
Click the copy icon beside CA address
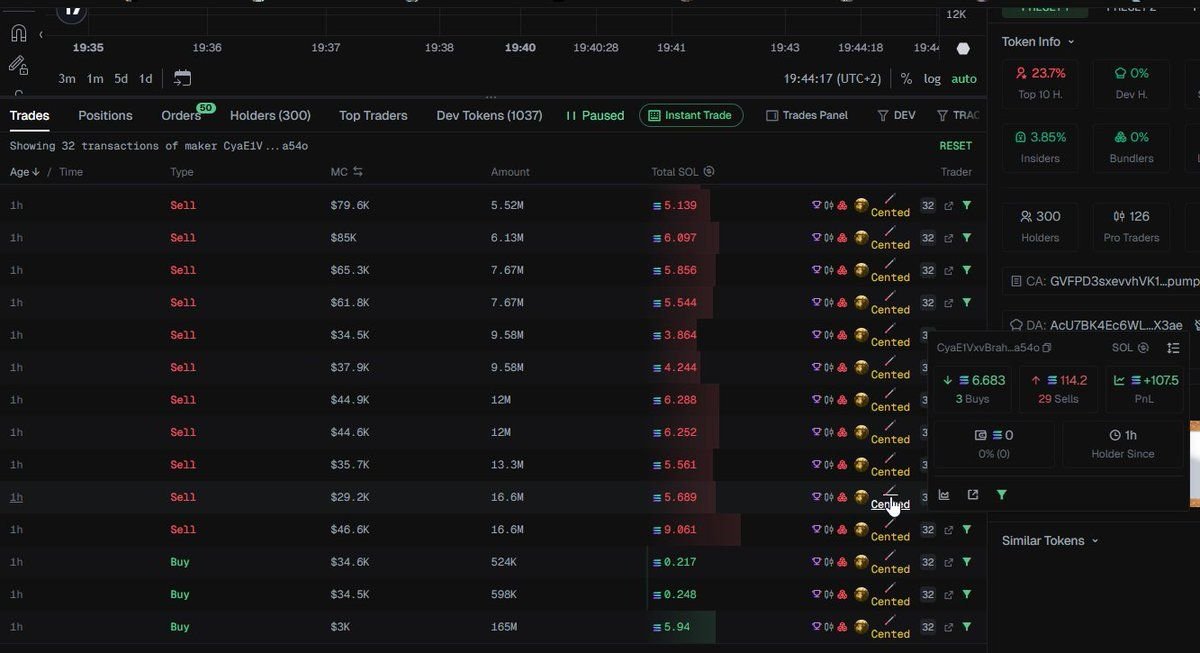(x=1016, y=282)
